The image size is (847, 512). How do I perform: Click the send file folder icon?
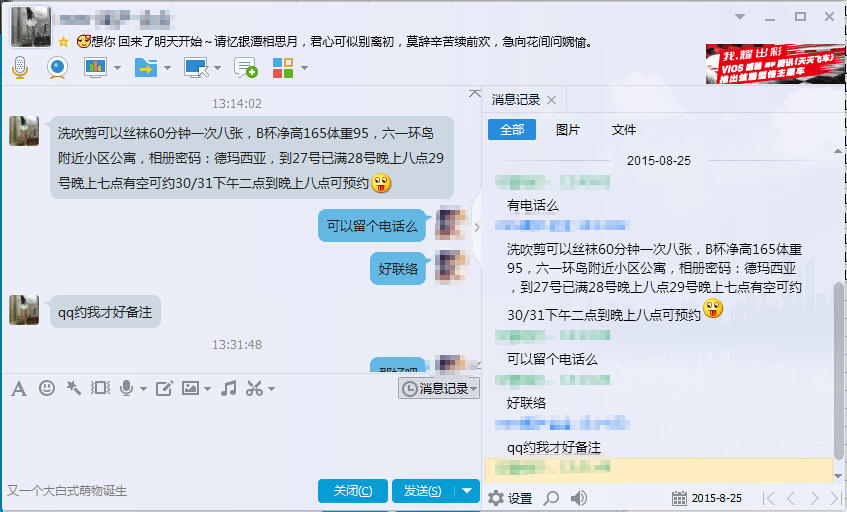pos(145,67)
